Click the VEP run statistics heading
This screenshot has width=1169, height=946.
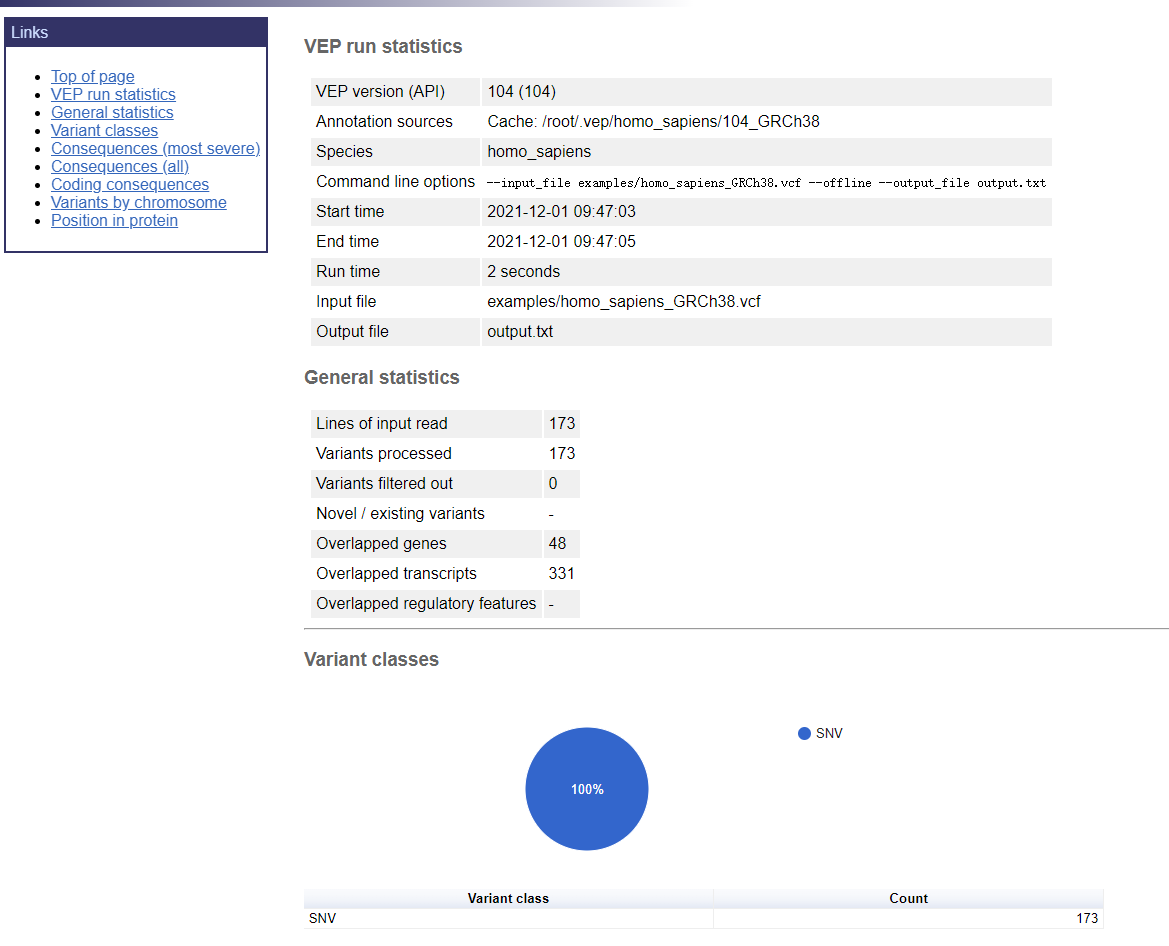click(383, 46)
